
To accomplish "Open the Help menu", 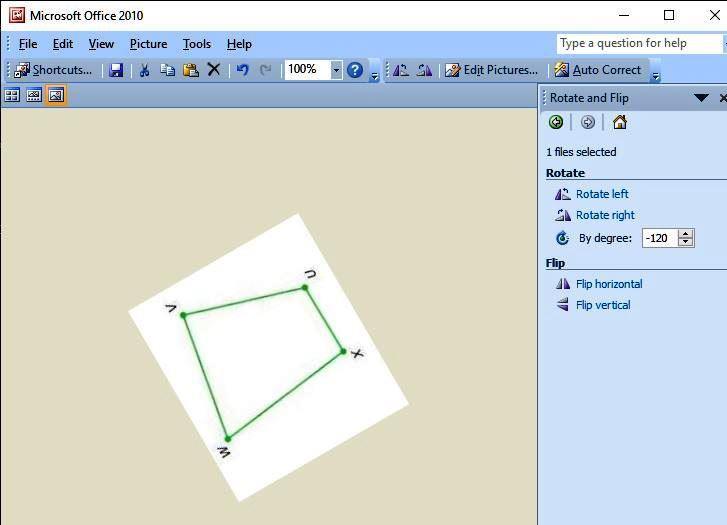I will tap(239, 44).
